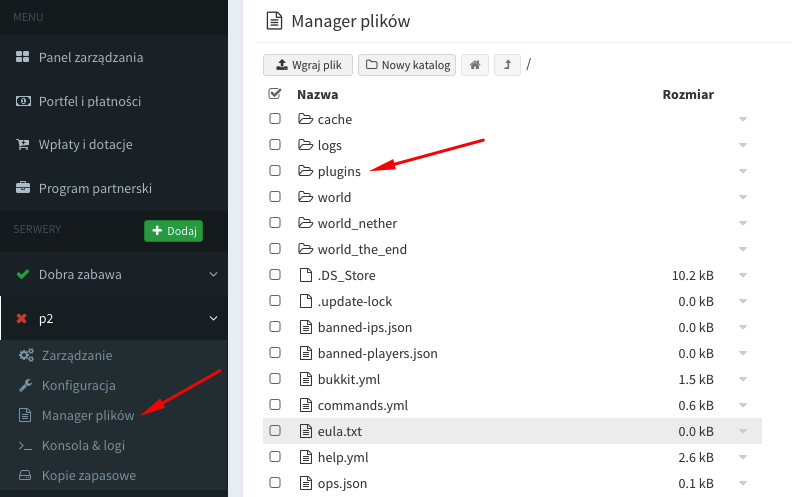792x497 pixels.
Task: Click the home directory icon button
Action: [x=475, y=65]
